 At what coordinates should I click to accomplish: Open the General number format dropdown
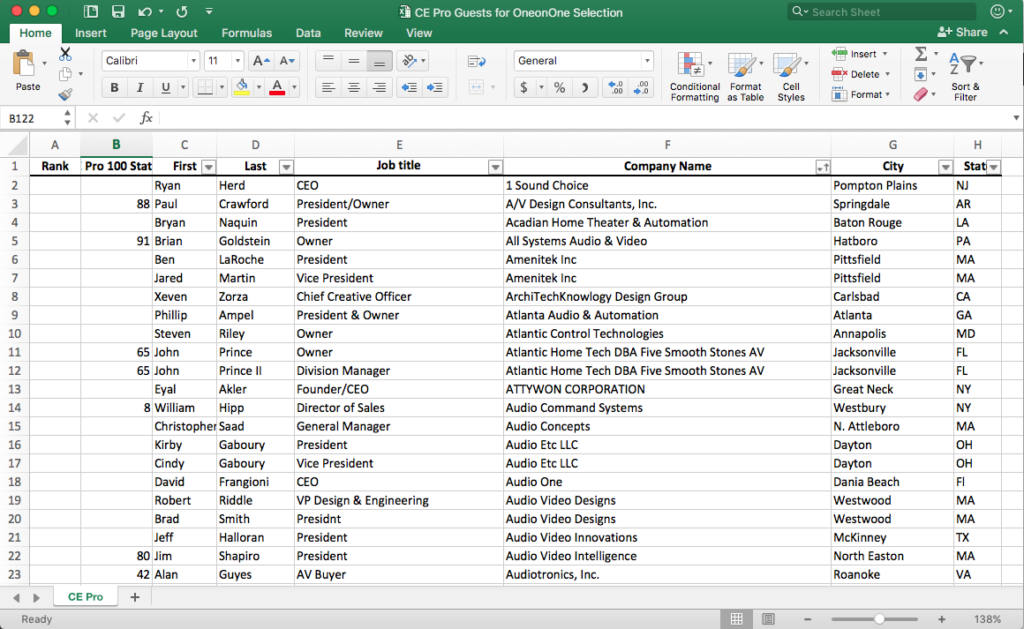point(647,61)
